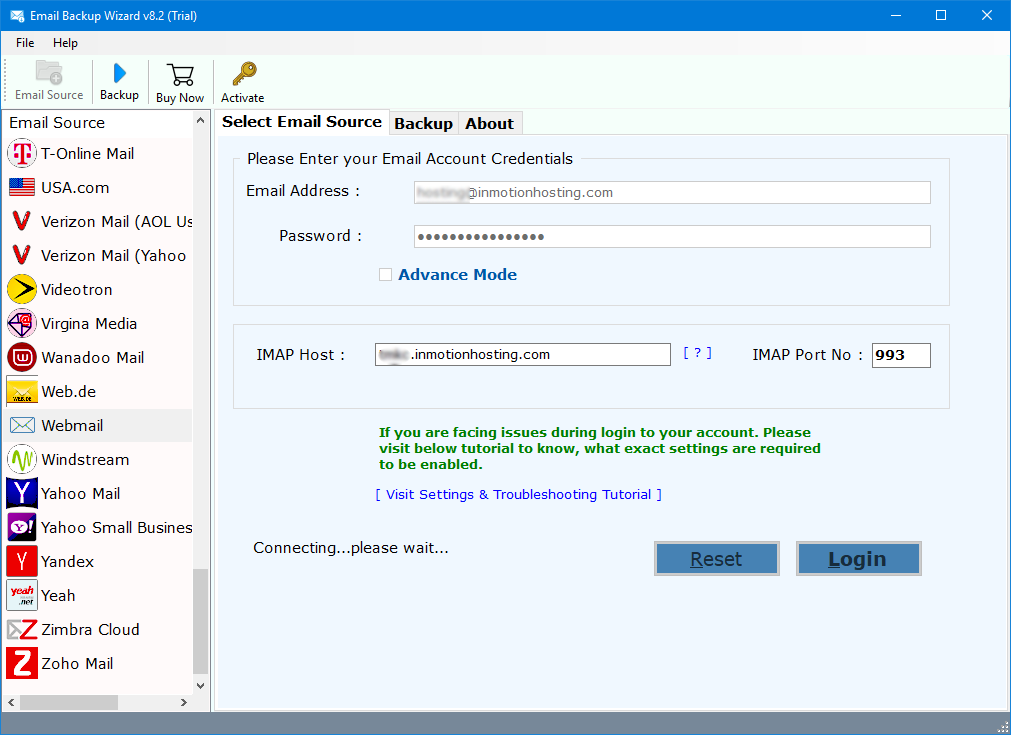
Task: Choose the USA.com flag icon
Action: tap(22, 188)
